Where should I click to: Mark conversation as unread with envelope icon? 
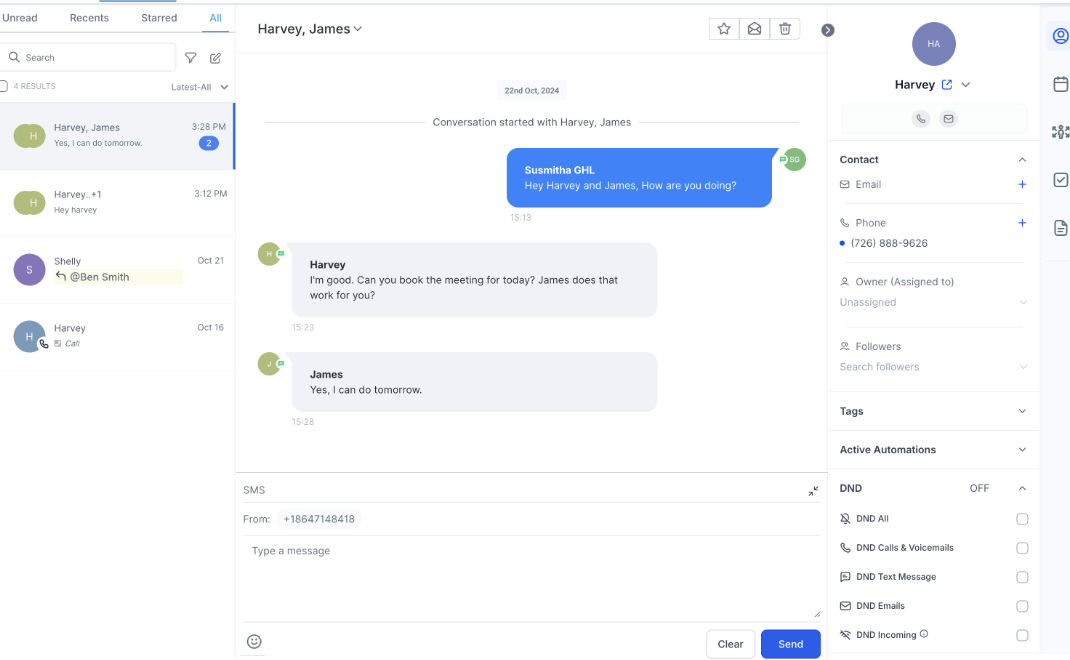coord(754,29)
